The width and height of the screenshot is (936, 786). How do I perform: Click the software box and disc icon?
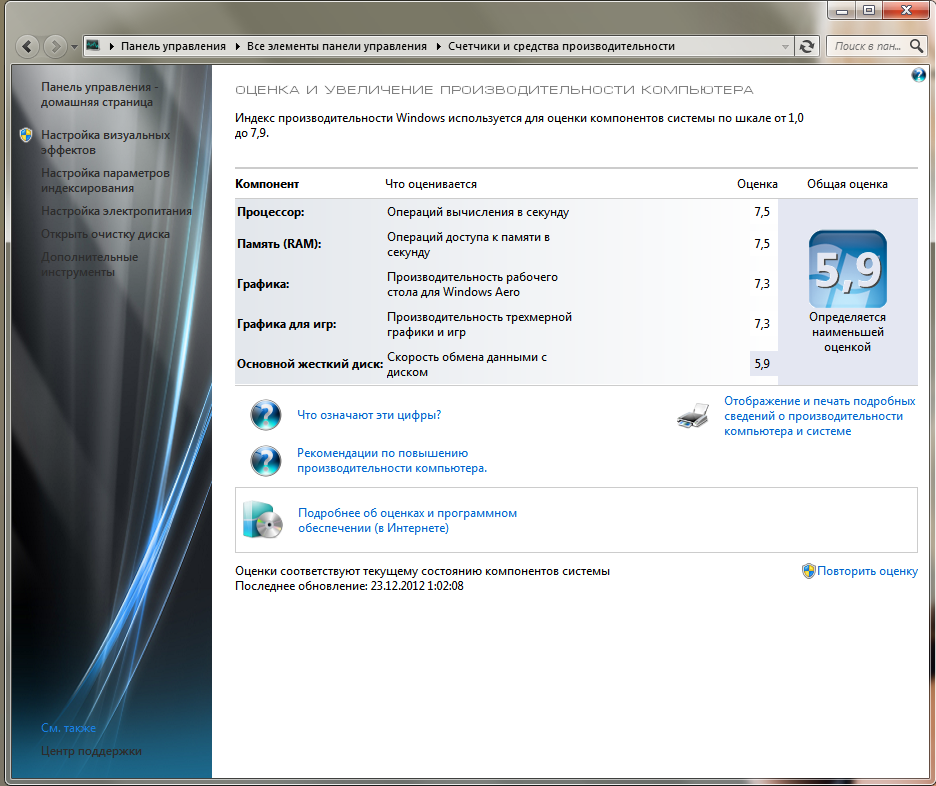click(x=262, y=520)
